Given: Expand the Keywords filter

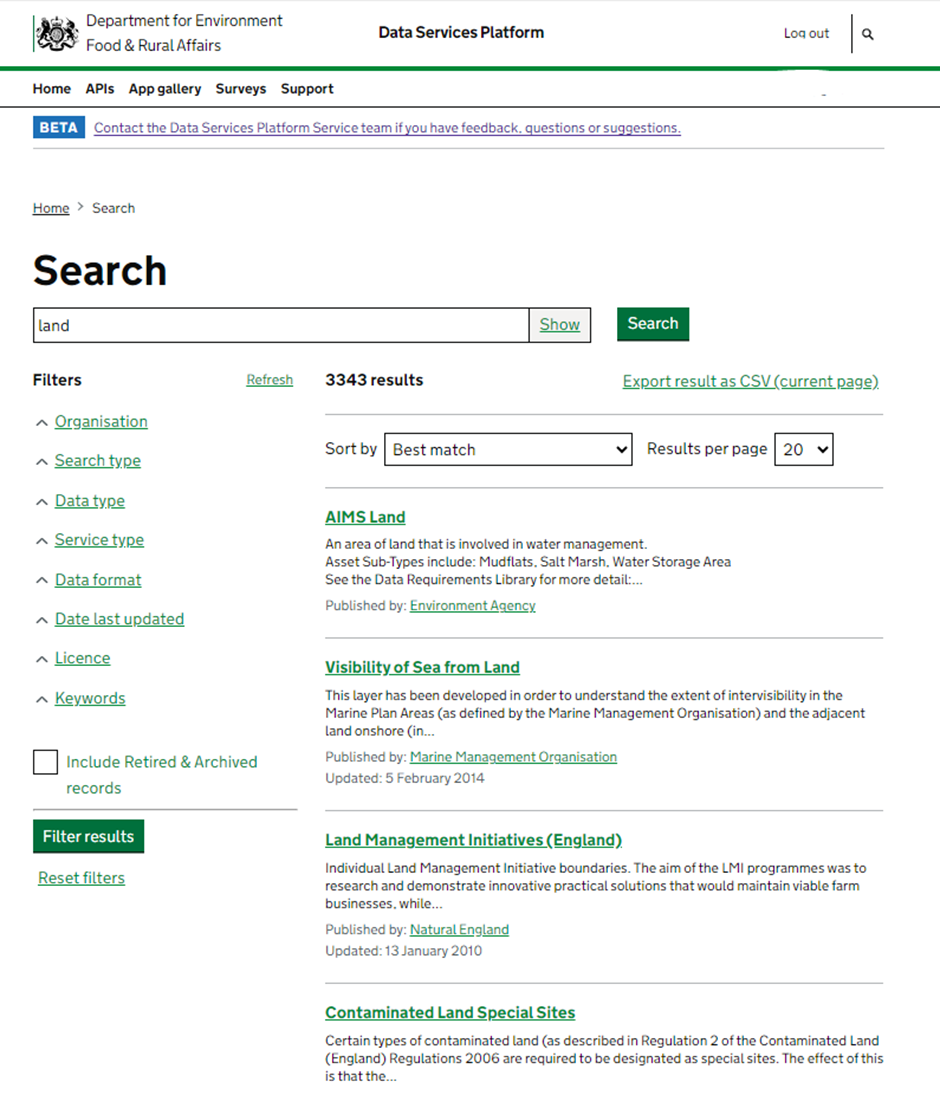Looking at the screenshot, I should 90,698.
